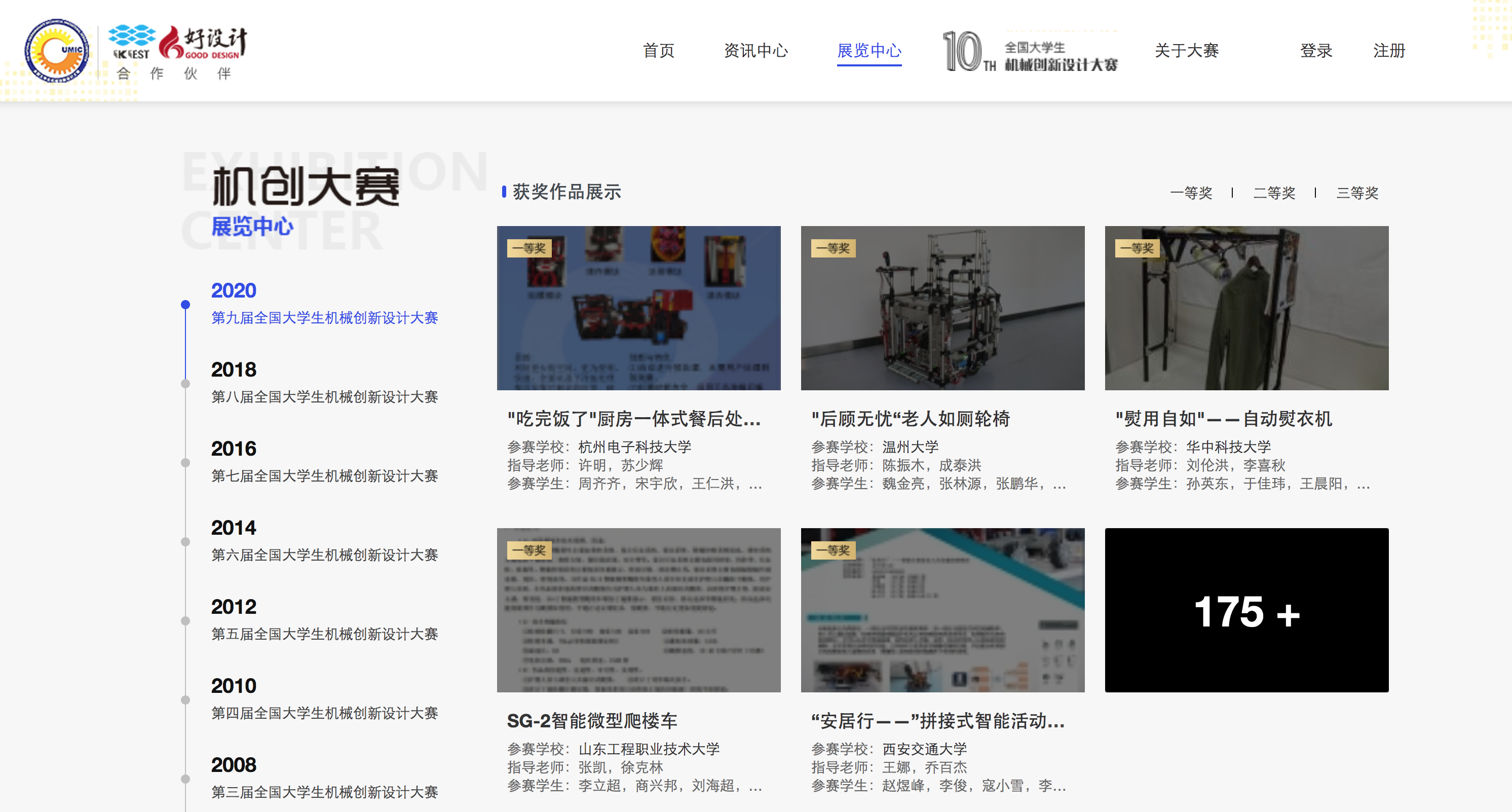Click advisor text 许明，苏少辉
Viewport: 1512px width, 812px height.
pos(621,466)
